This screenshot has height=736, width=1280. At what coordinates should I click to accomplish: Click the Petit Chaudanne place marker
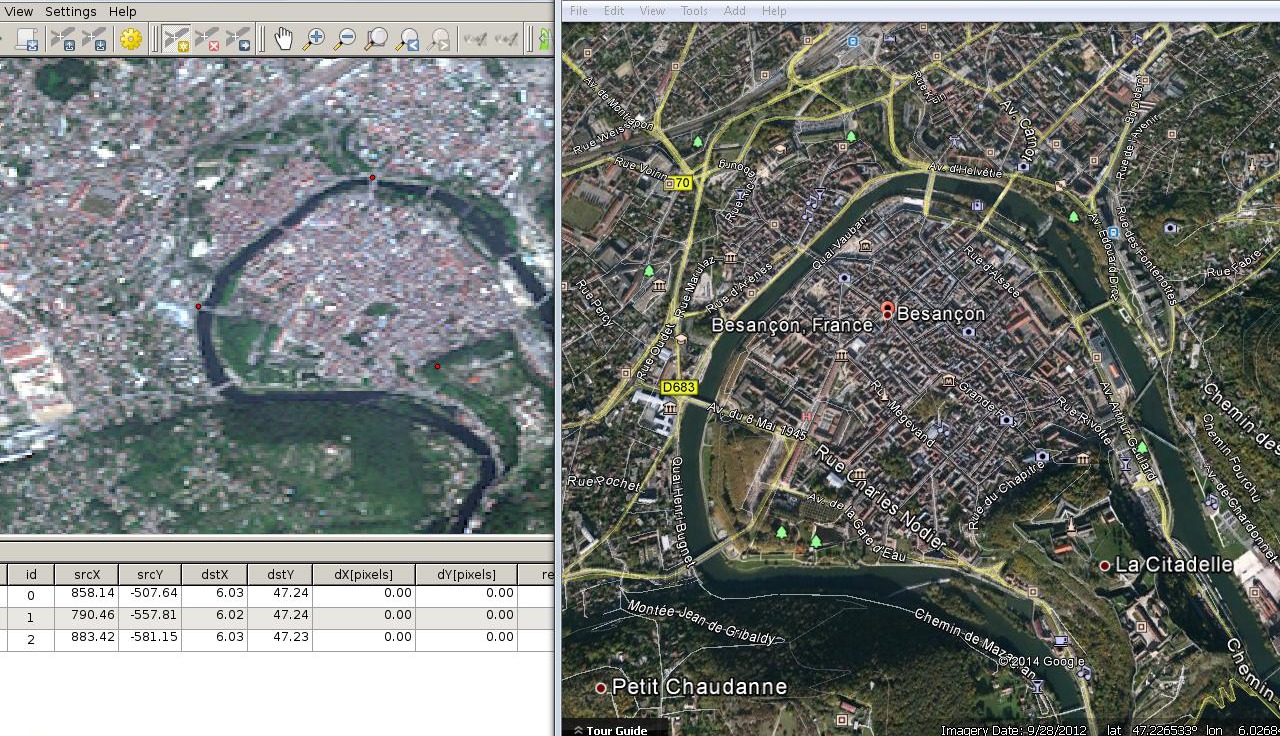(601, 688)
